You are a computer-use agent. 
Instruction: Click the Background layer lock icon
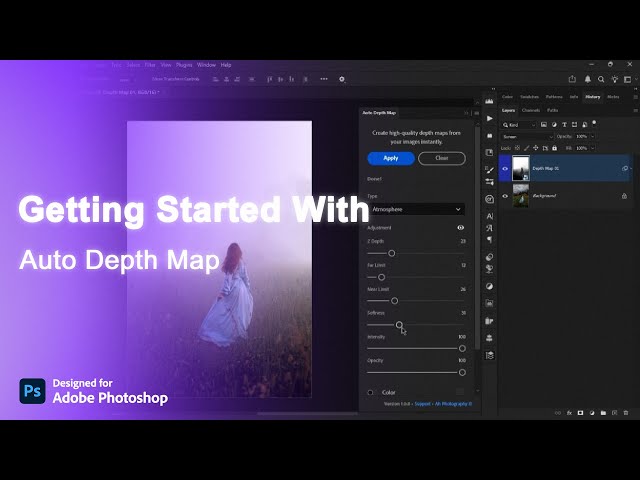tap(624, 196)
